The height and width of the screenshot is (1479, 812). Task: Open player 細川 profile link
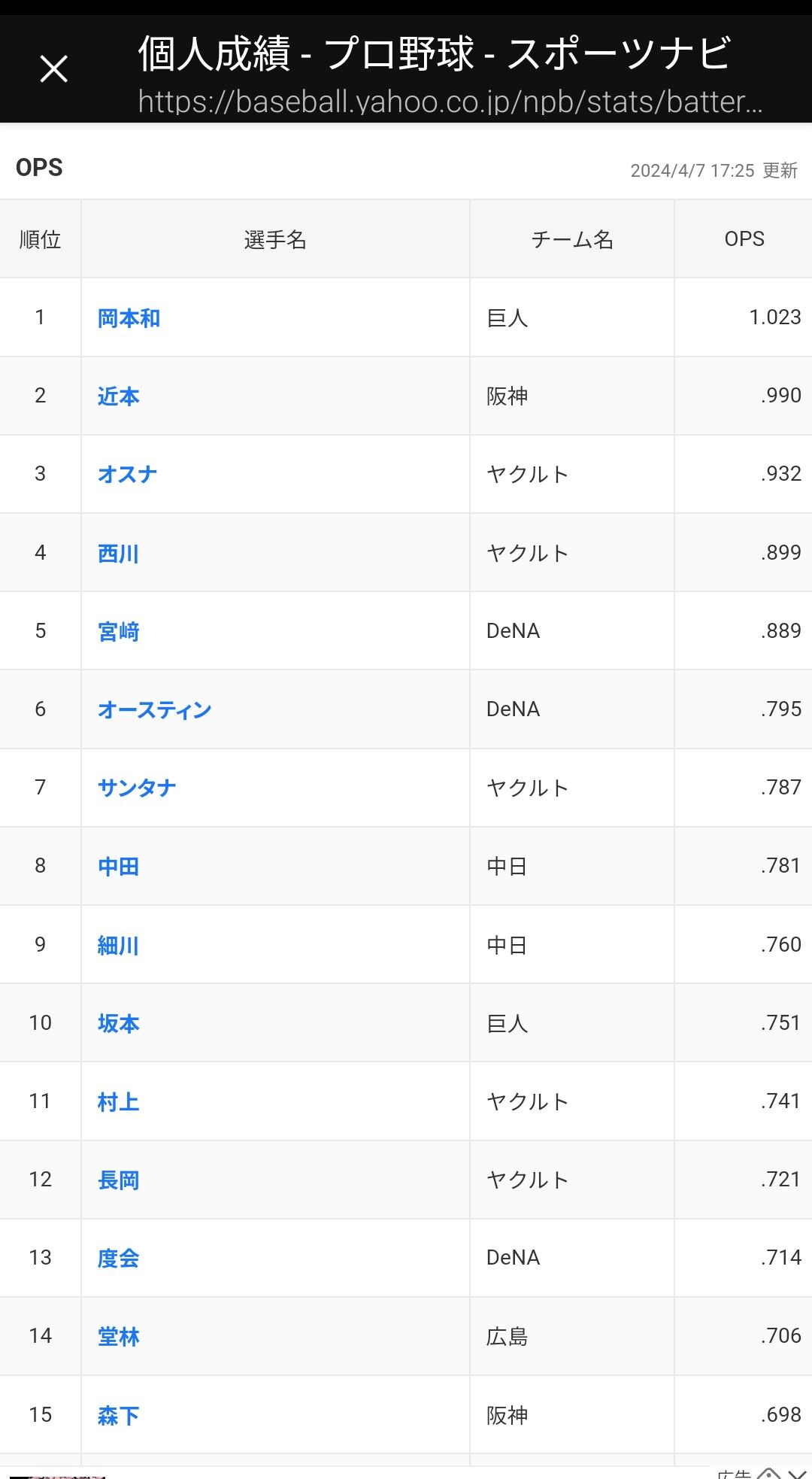pyautogui.click(x=118, y=946)
